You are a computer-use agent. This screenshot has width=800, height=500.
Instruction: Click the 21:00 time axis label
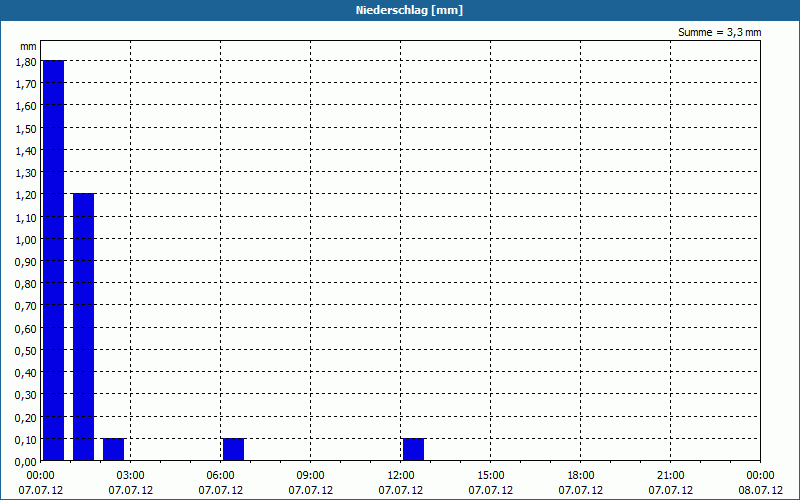pyautogui.click(x=670, y=476)
